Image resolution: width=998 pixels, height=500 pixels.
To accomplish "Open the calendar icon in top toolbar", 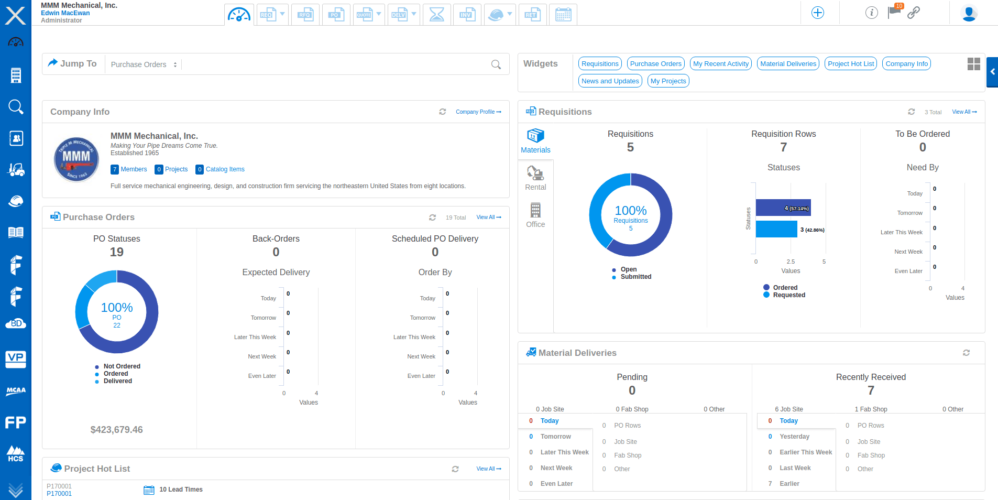I will (x=563, y=14).
